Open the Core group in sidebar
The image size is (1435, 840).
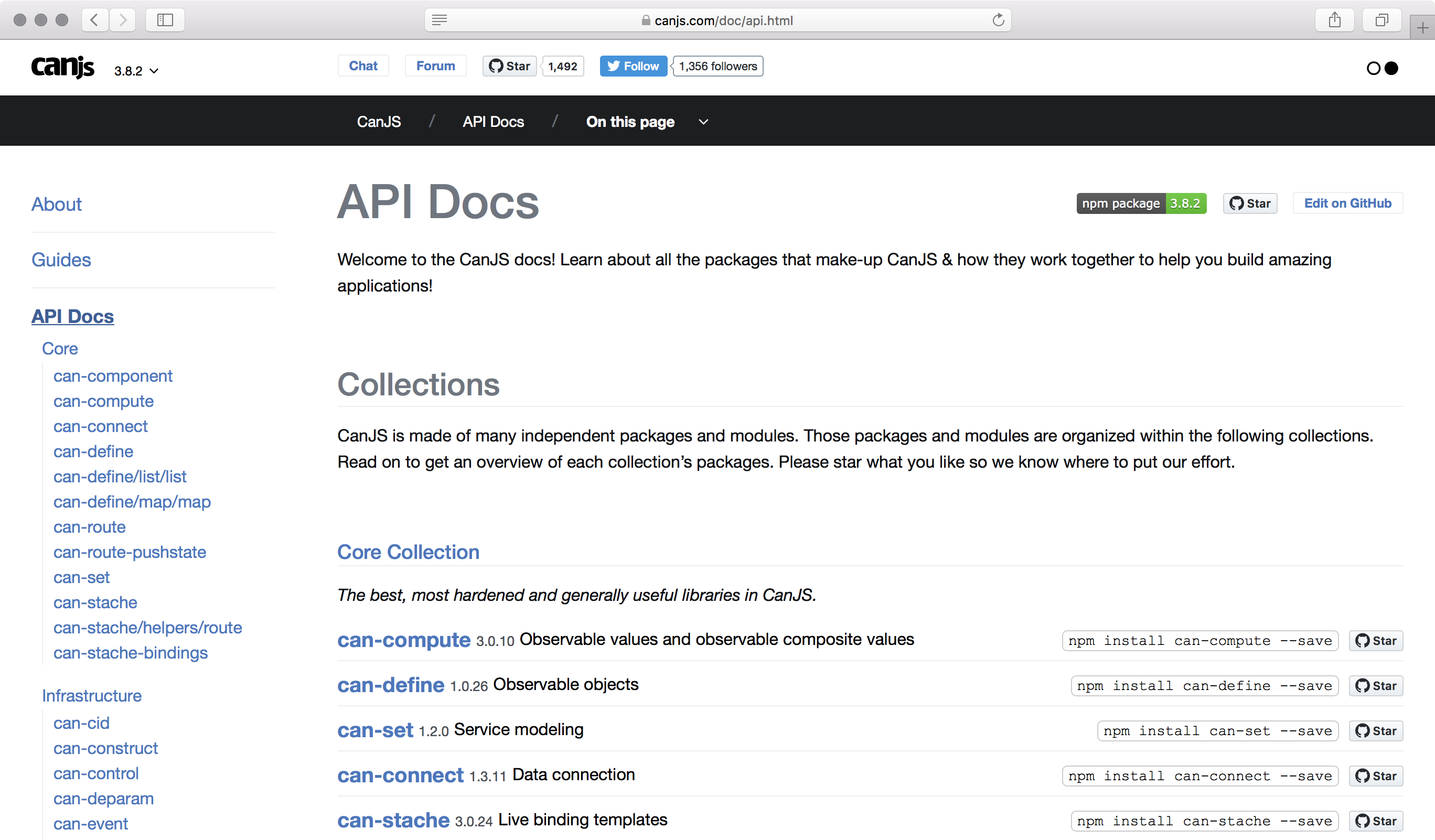pos(60,348)
